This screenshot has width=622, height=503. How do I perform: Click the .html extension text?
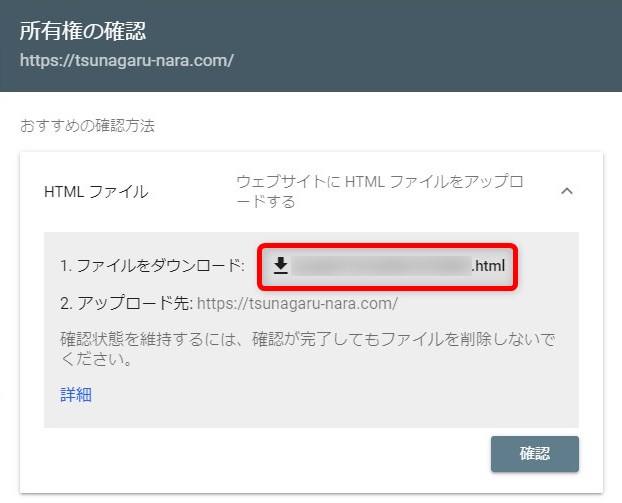pos(488,265)
